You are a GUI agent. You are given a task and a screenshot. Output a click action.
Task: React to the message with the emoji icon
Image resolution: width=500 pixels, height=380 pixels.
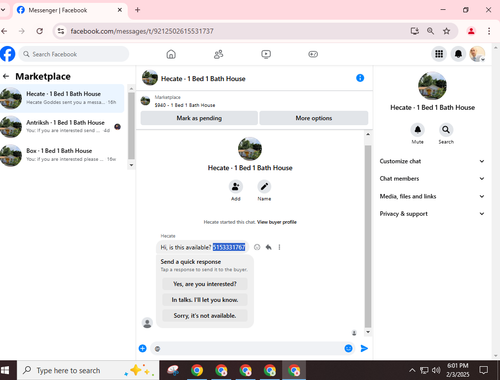(257, 247)
